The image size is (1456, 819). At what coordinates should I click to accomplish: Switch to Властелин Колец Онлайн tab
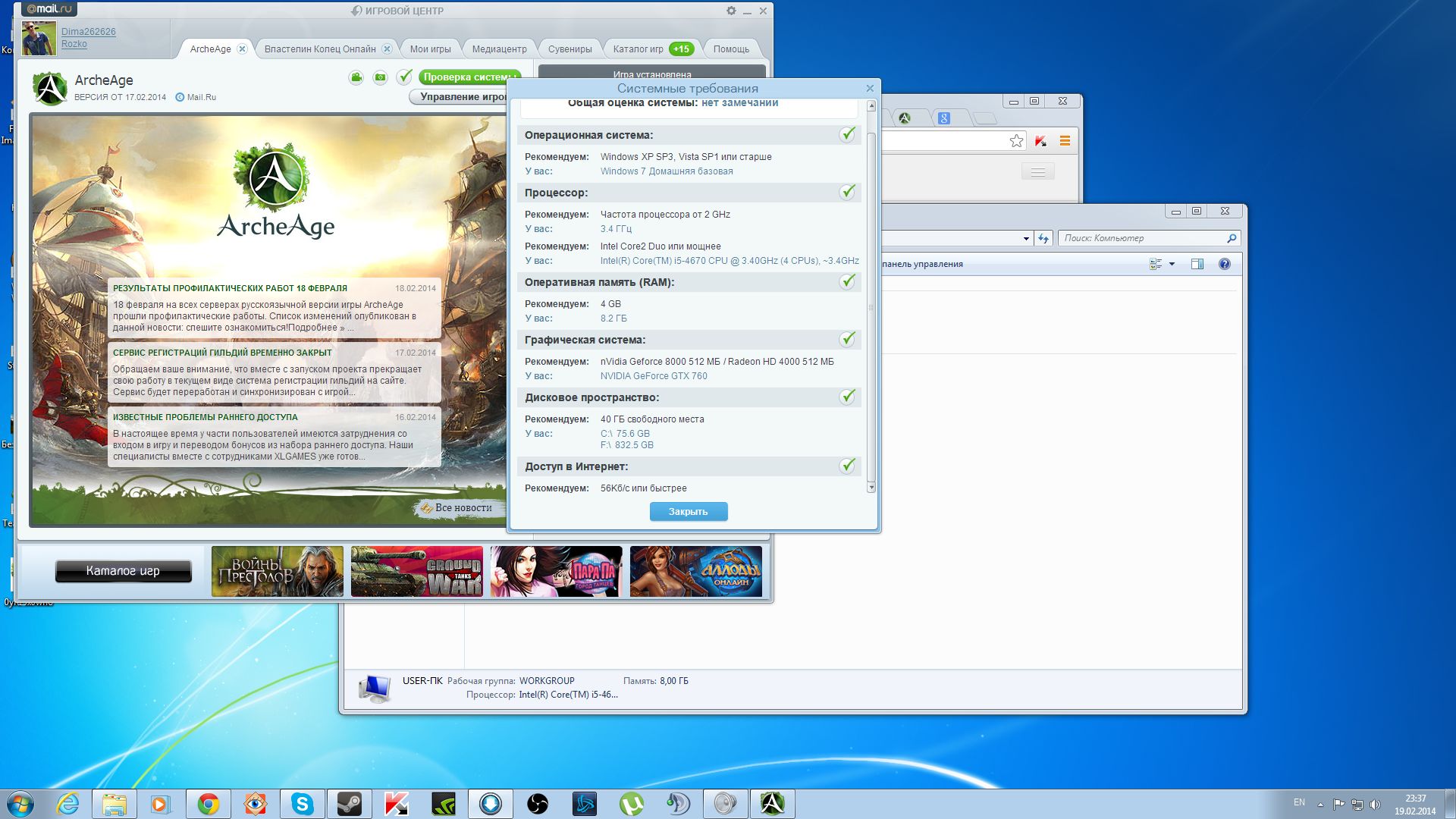click(320, 49)
